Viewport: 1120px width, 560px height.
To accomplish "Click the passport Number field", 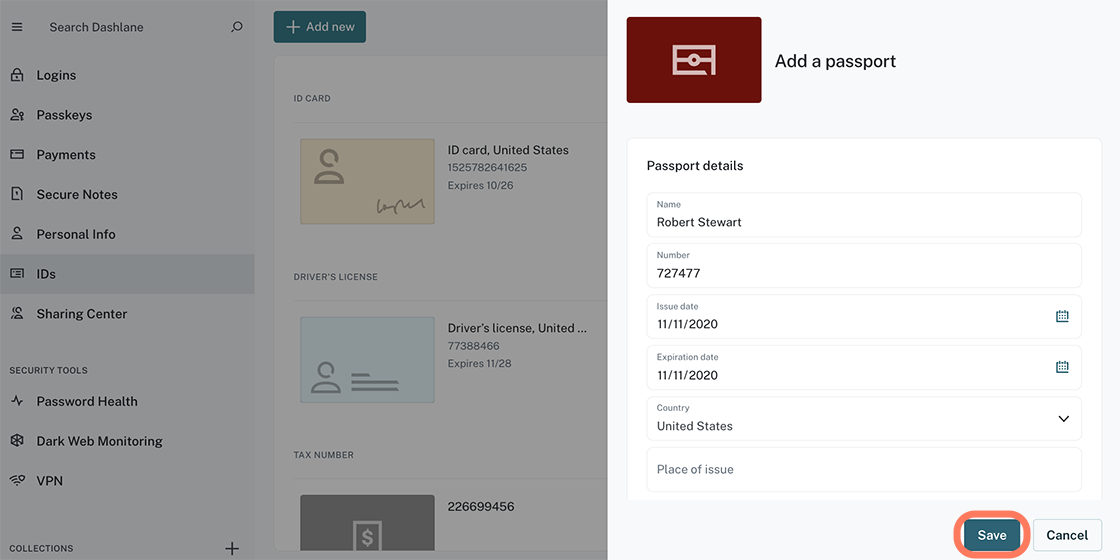I will (864, 266).
